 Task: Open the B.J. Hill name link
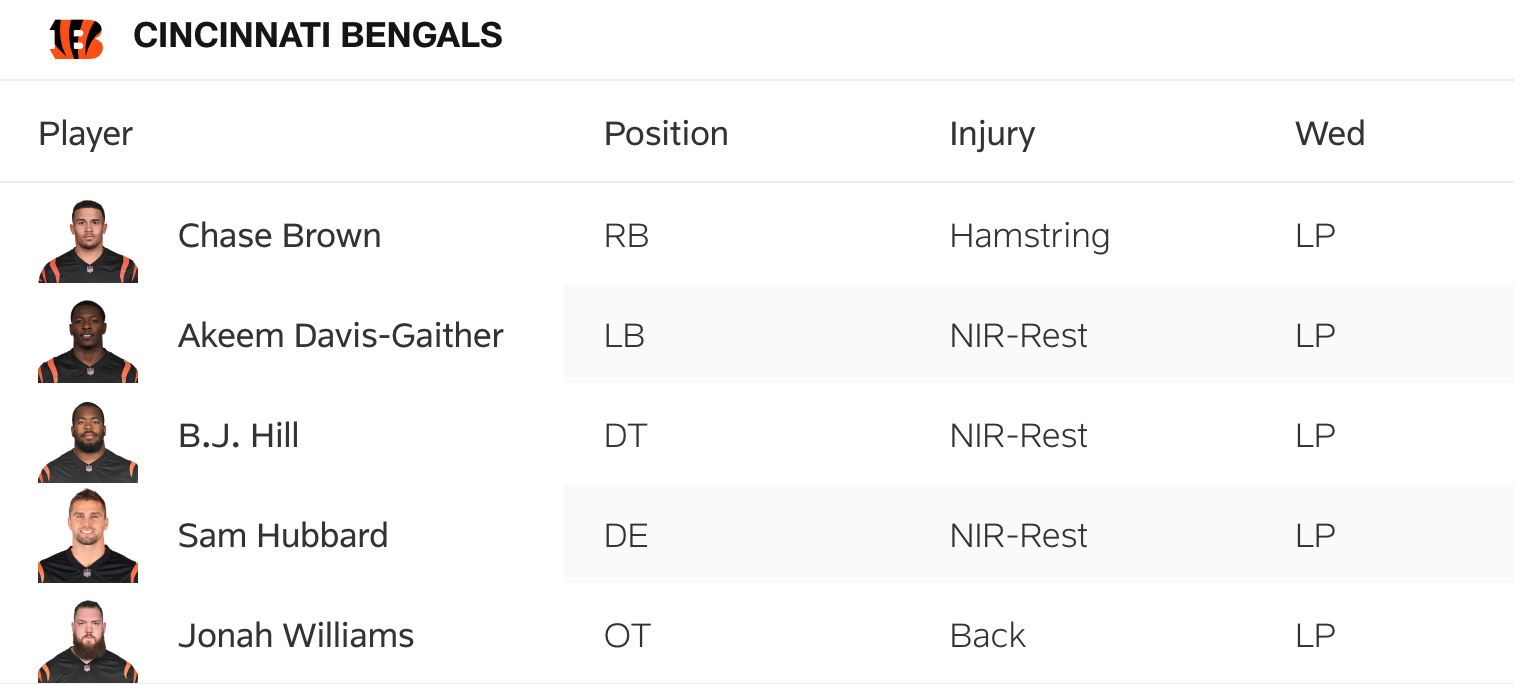[x=238, y=436]
